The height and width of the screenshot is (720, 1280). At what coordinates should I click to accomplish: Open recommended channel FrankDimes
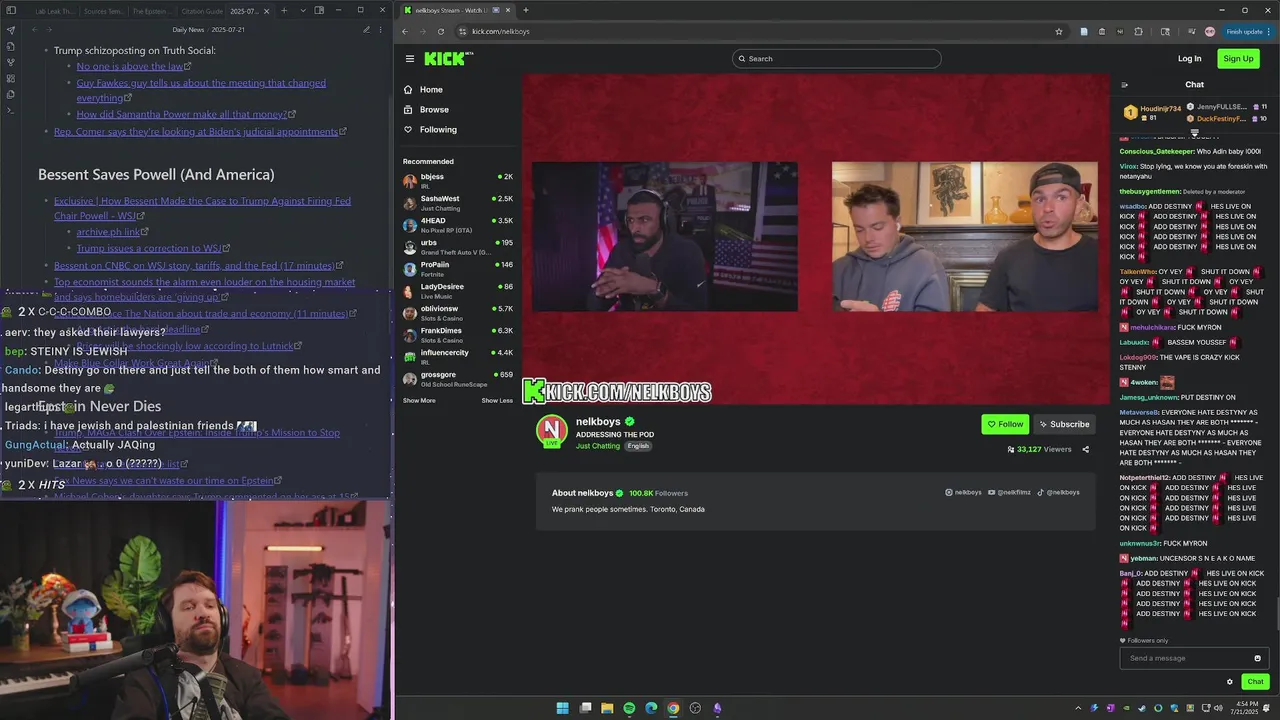point(458,335)
